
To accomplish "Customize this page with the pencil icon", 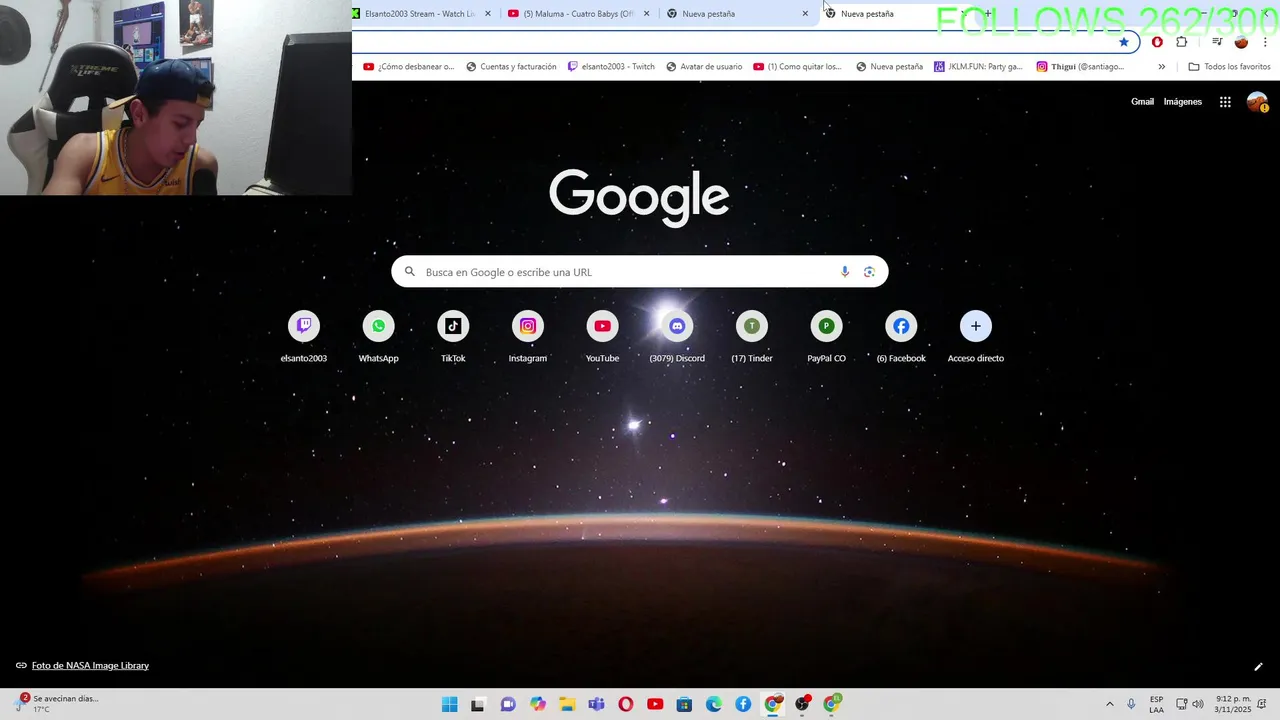I will [1258, 667].
